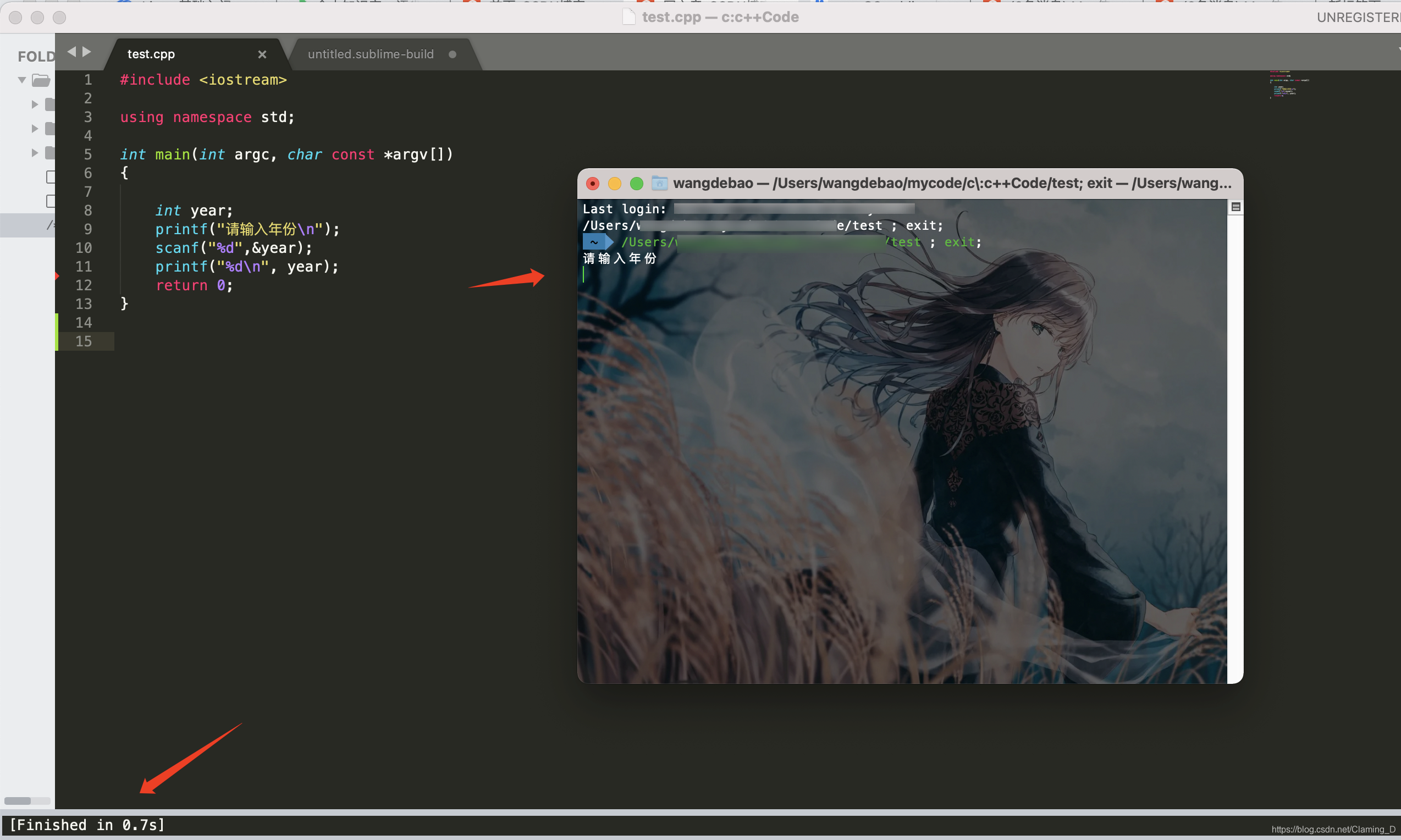Click the FOLDERS sidebar heading
The width and height of the screenshot is (1401, 840).
tap(36, 56)
